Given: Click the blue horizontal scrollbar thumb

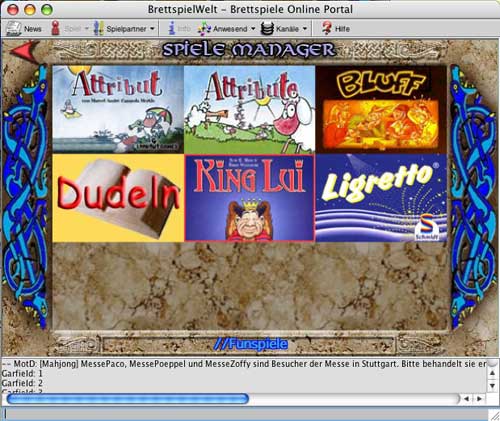Looking at the screenshot, I should pos(128,399).
